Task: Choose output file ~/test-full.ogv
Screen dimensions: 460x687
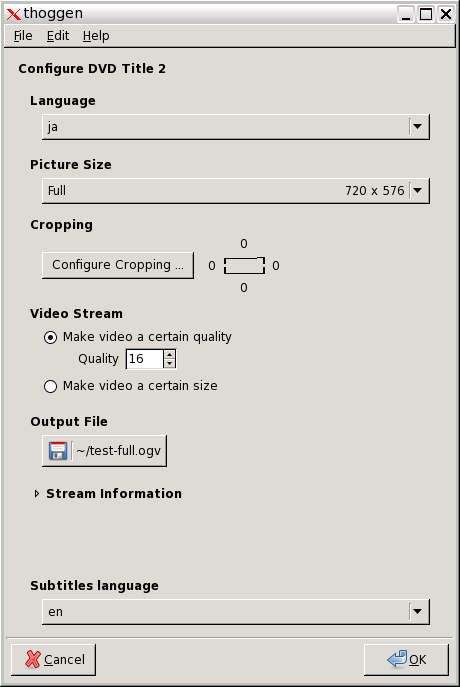Action: click(104, 451)
